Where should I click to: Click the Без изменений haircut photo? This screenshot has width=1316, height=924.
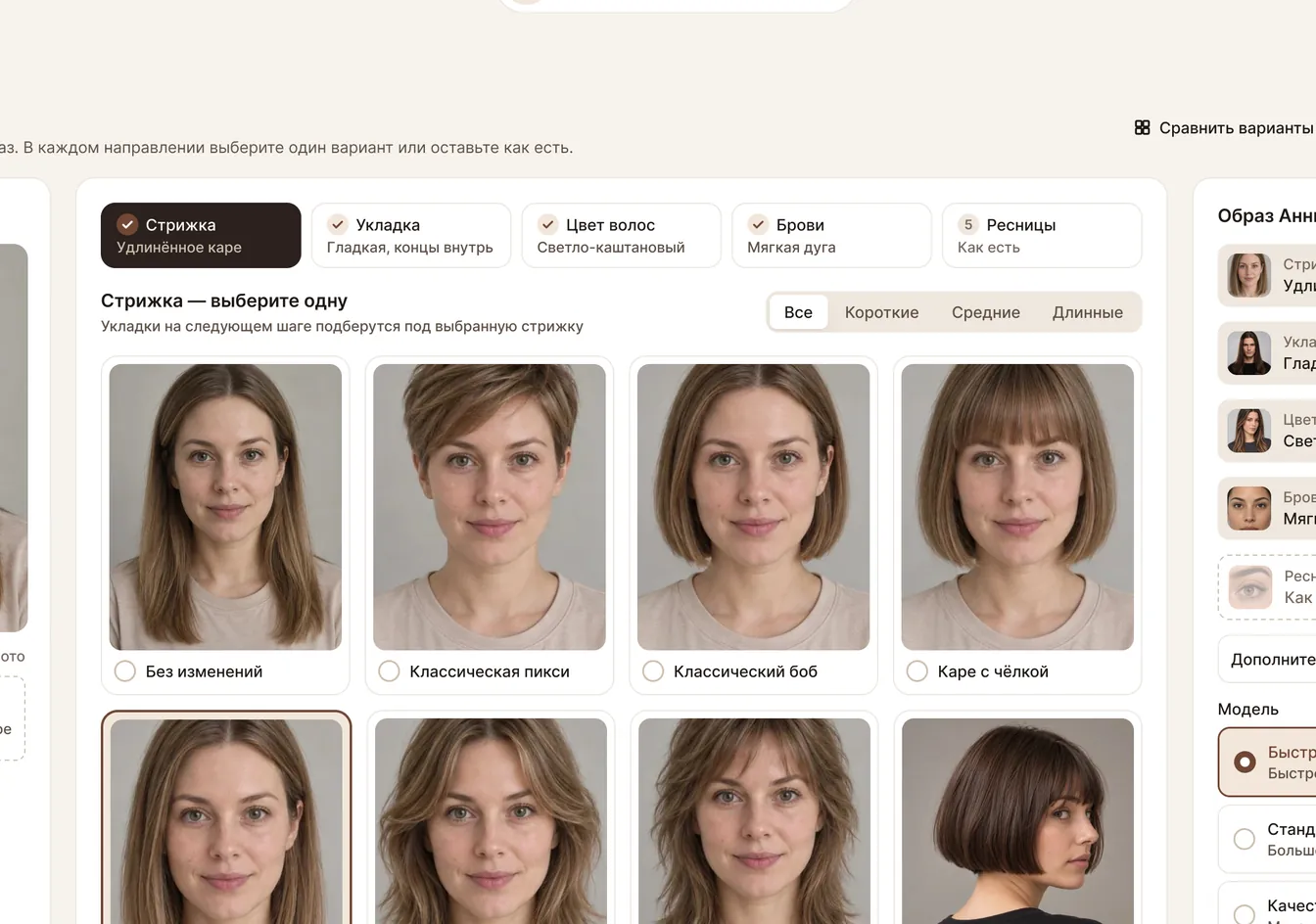[x=225, y=507]
